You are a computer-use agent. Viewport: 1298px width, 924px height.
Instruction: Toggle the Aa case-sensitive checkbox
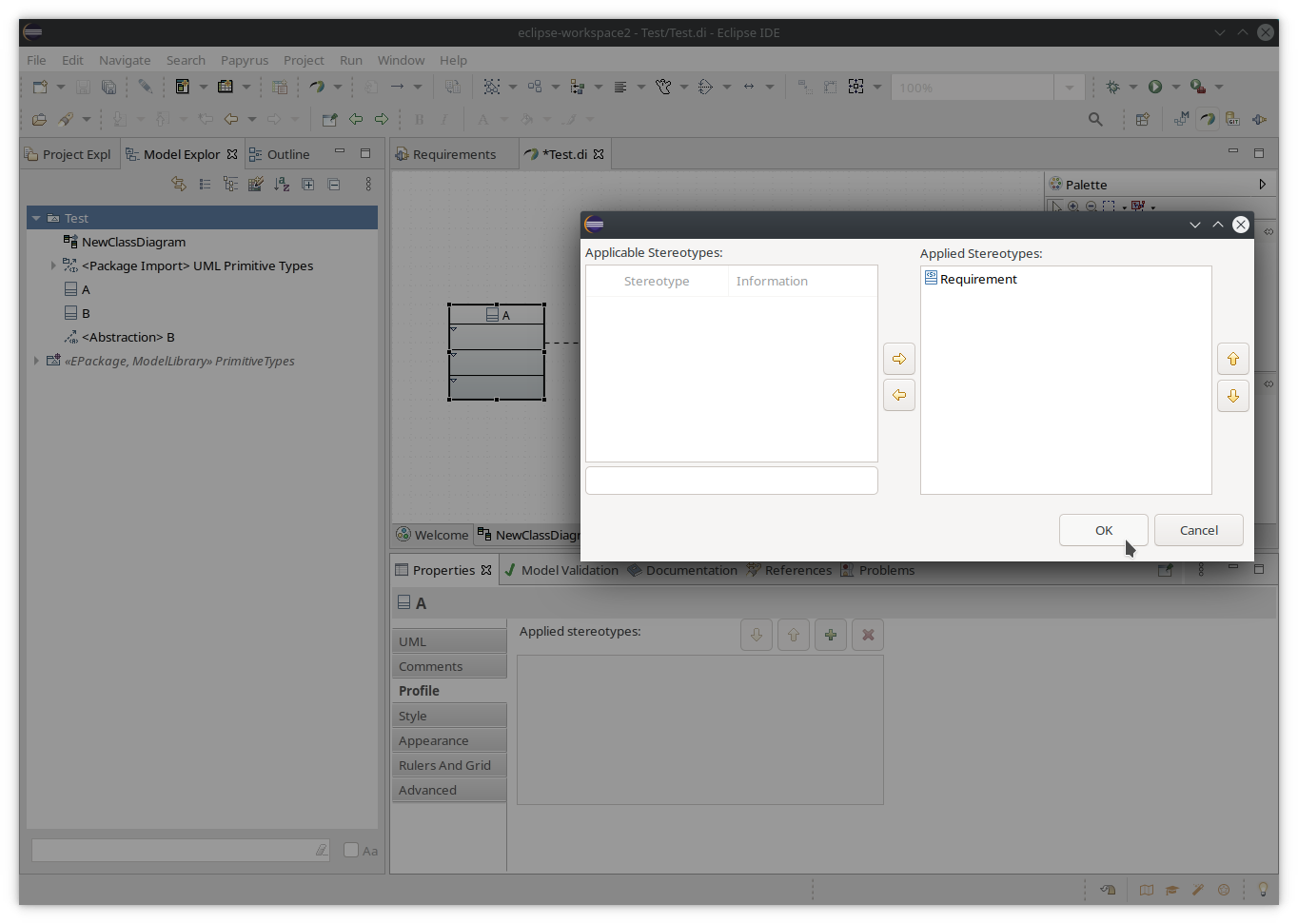pos(351,850)
